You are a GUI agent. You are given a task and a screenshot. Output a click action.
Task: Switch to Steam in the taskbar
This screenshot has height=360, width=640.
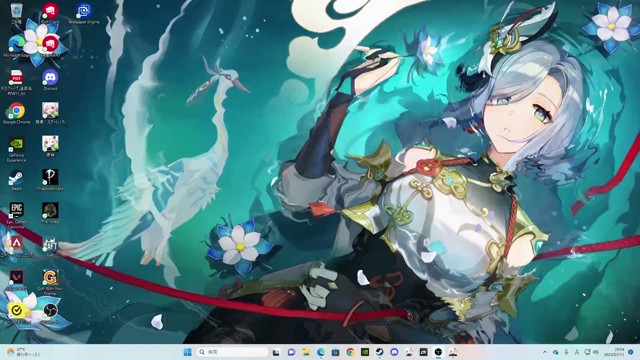pos(380,352)
